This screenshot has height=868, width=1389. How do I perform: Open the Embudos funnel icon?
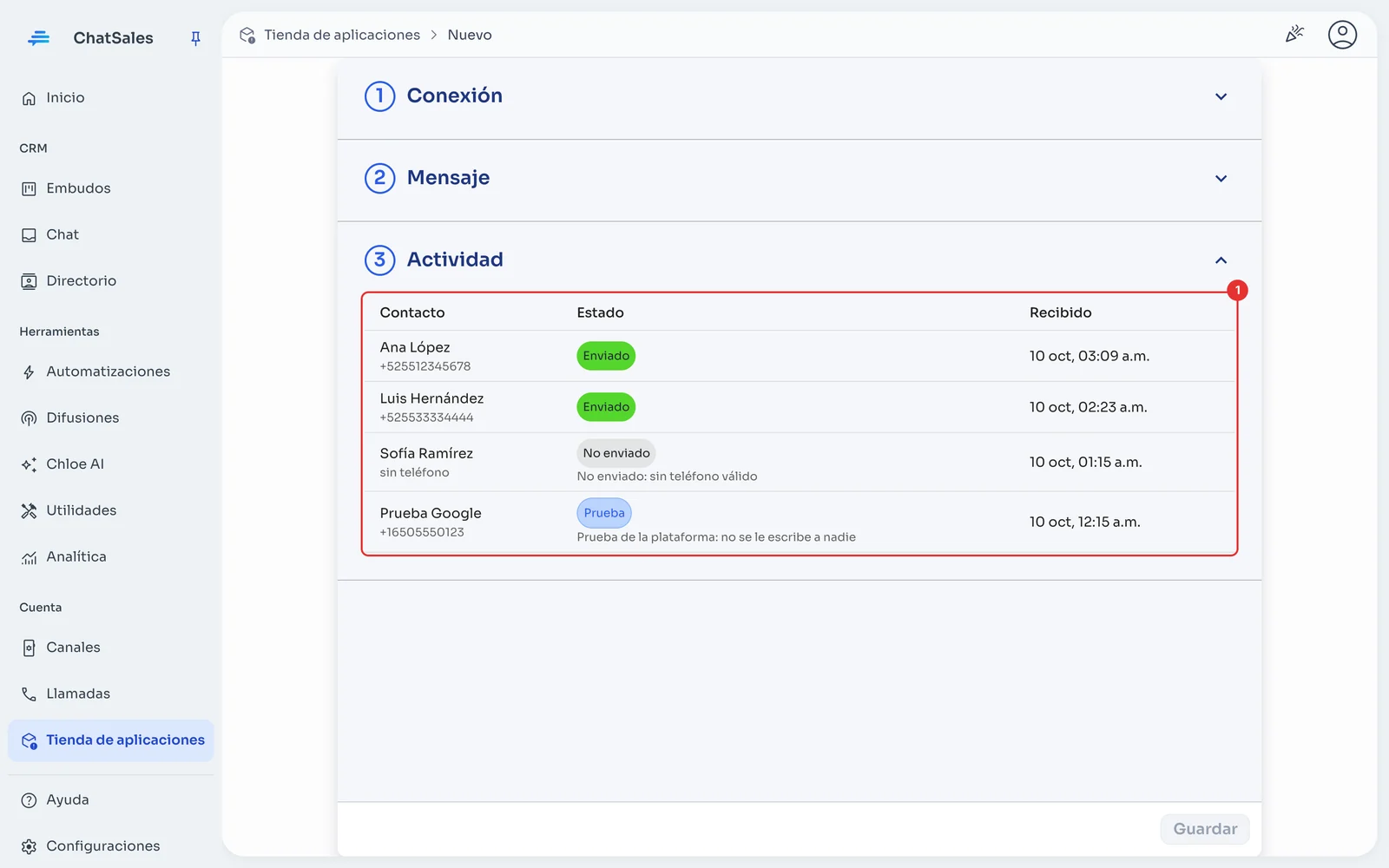29,188
